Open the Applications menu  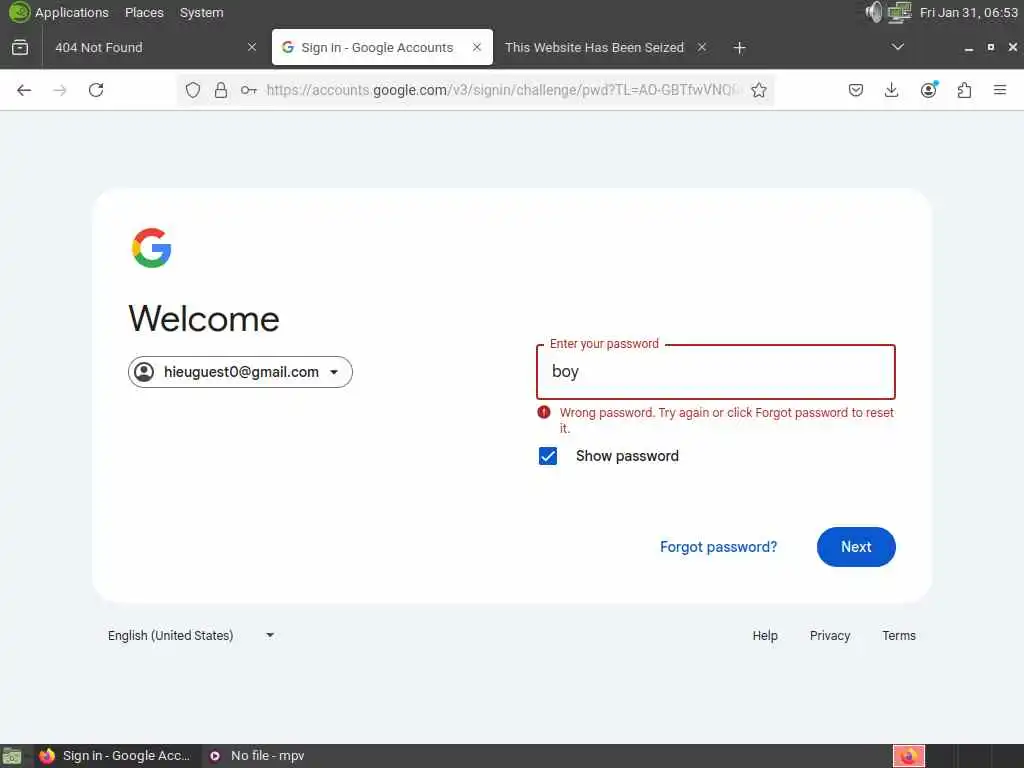pos(72,12)
